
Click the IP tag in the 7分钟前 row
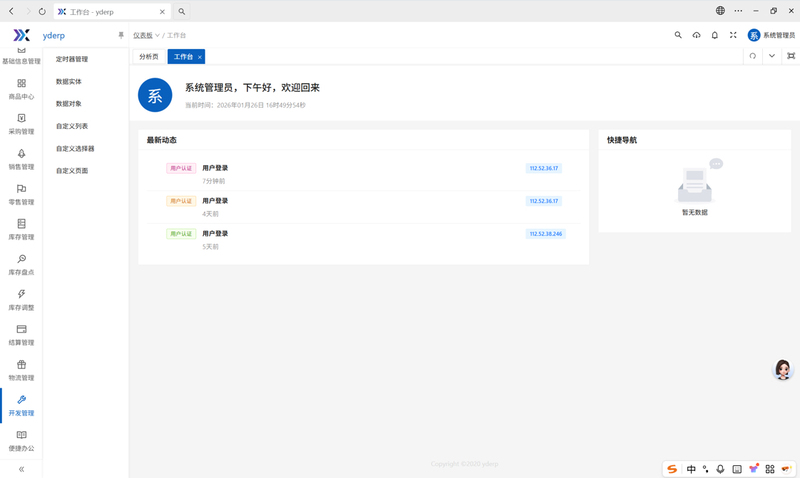click(544, 168)
